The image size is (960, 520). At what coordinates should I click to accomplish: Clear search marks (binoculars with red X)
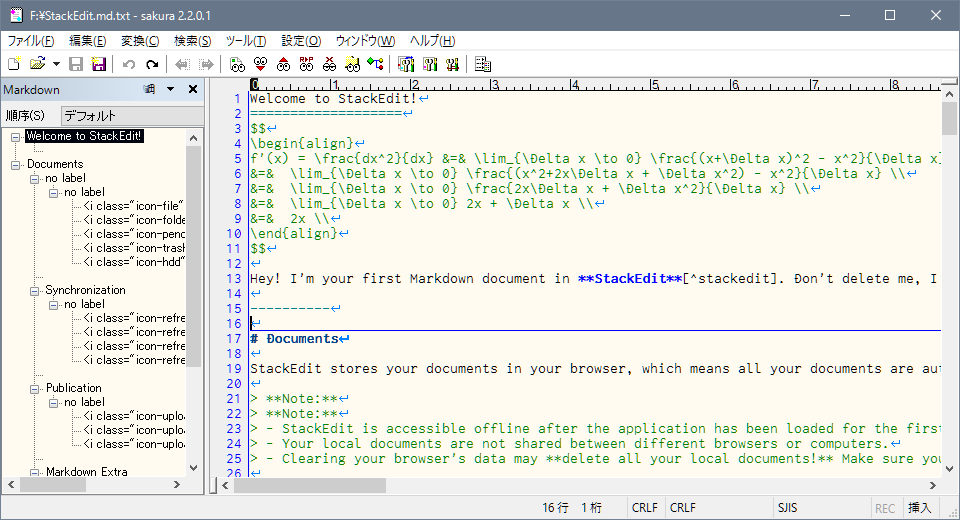[x=329, y=64]
